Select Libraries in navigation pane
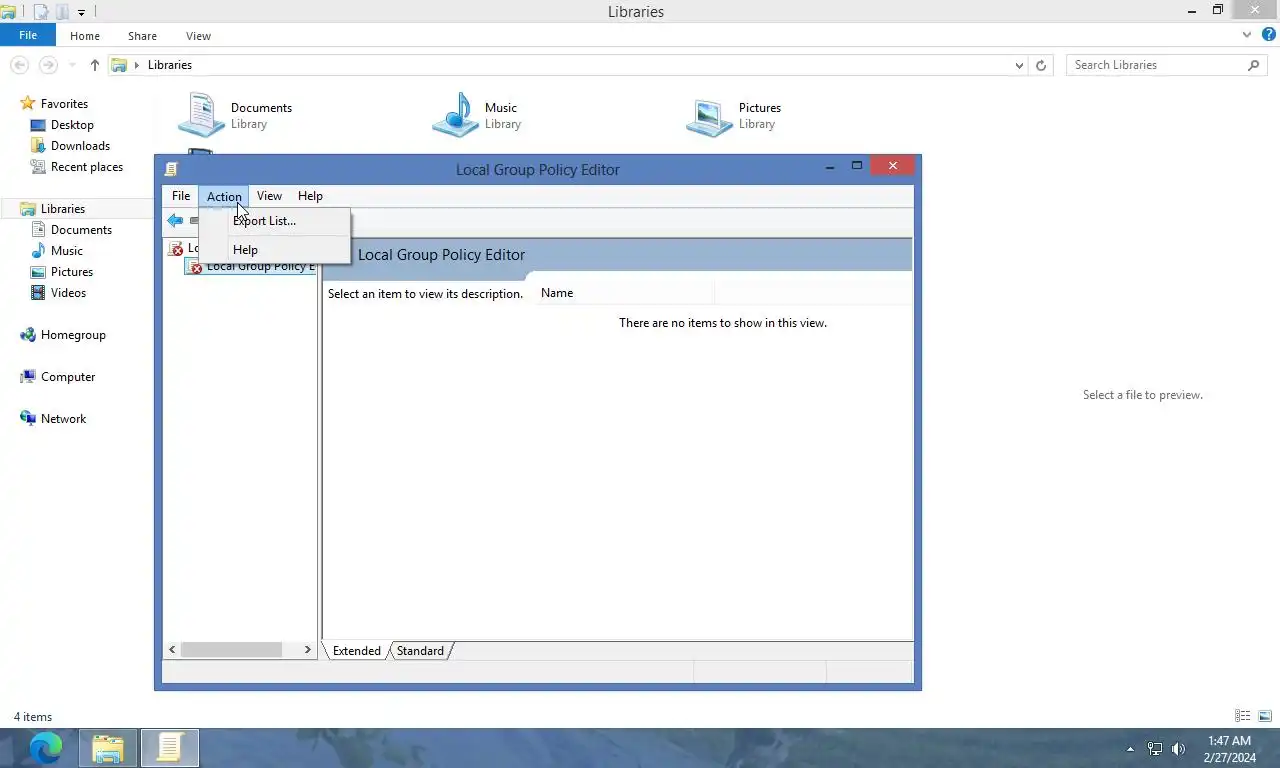Screen dimensions: 1280x768 [63, 209]
